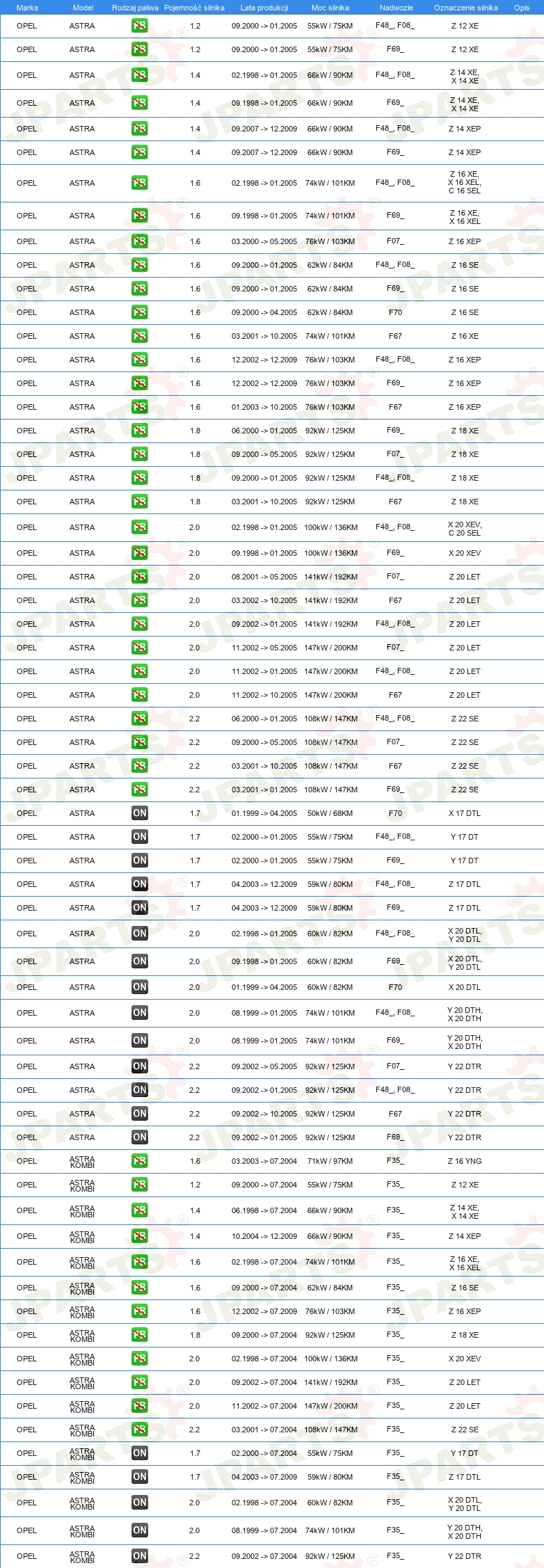
Task: Click production dates '01.2003 -> 10.2005'
Action: click(264, 407)
